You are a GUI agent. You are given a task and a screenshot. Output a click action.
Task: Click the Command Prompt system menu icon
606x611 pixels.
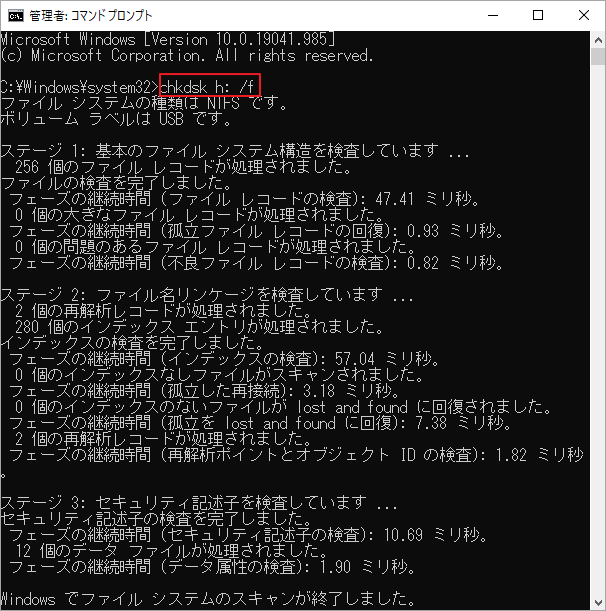pyautogui.click(x=16, y=16)
